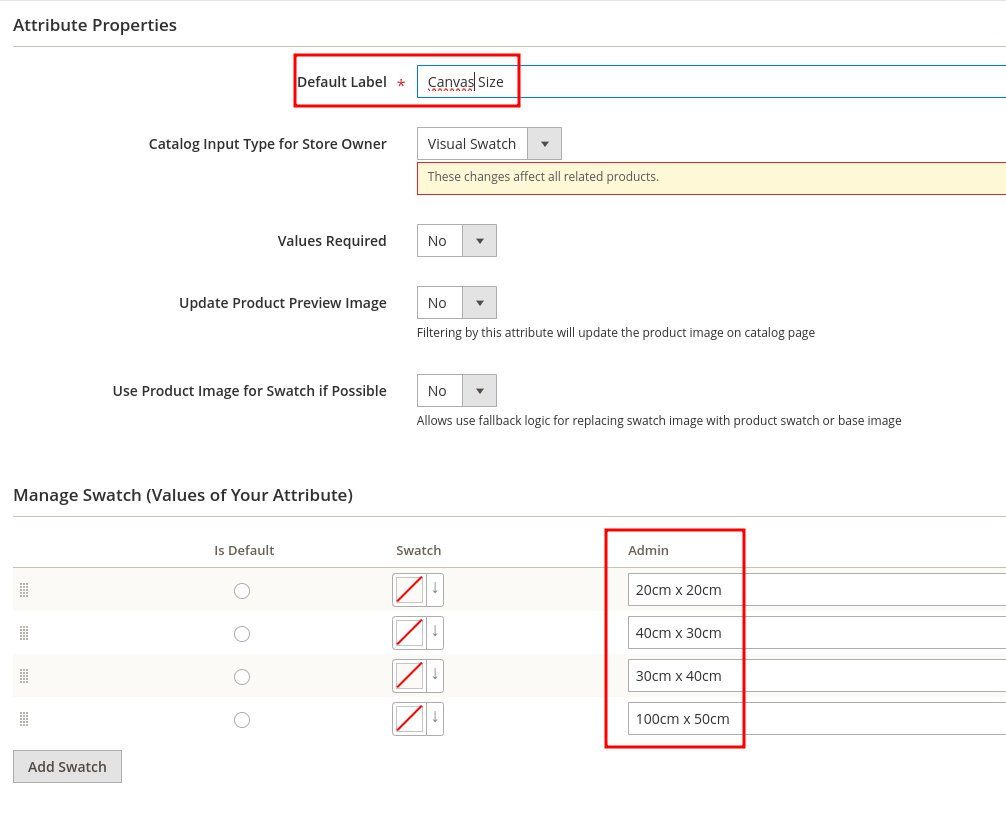Click the Values Required label
This screenshot has height=826, width=1006.
pyautogui.click(x=332, y=241)
